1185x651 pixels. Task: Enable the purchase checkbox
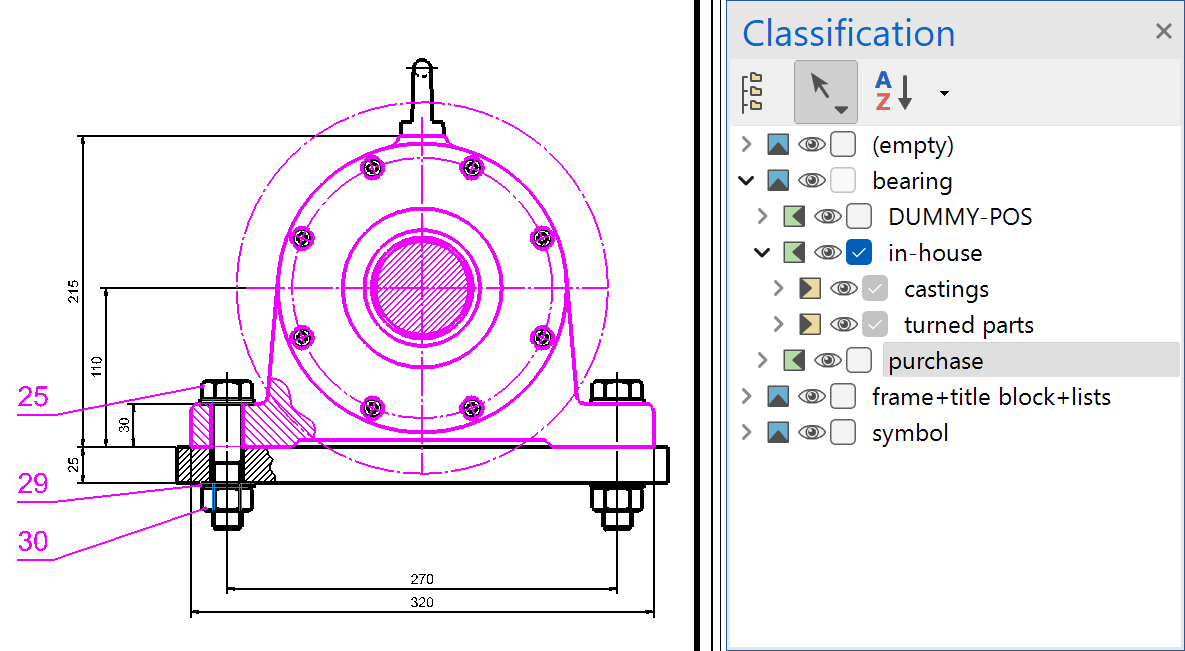(859, 361)
